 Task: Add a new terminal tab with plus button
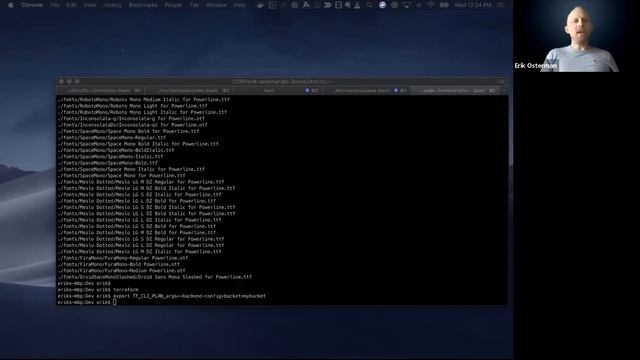[x=504, y=91]
